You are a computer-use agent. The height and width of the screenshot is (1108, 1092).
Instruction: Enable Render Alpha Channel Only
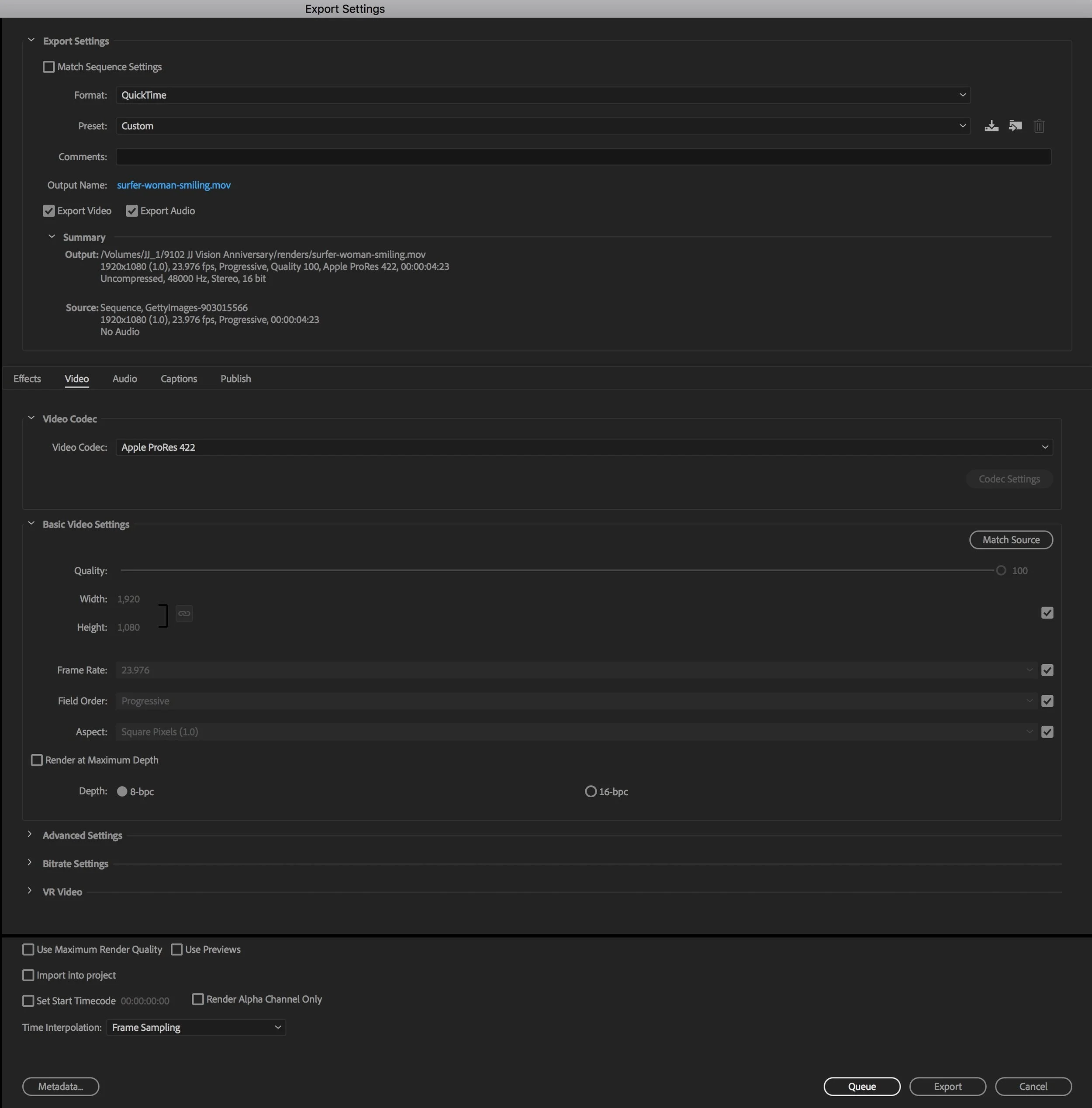point(198,999)
